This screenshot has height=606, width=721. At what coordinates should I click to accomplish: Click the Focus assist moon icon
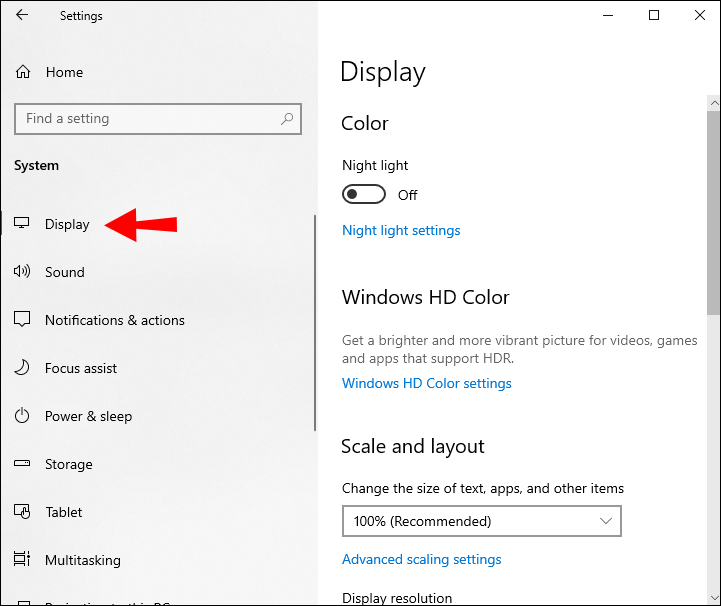click(x=22, y=367)
